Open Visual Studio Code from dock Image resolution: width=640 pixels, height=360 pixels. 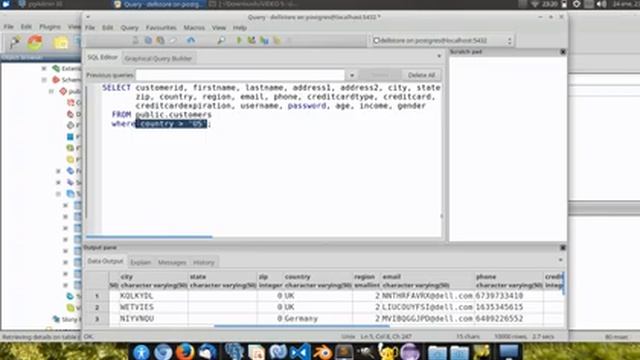click(x=300, y=351)
